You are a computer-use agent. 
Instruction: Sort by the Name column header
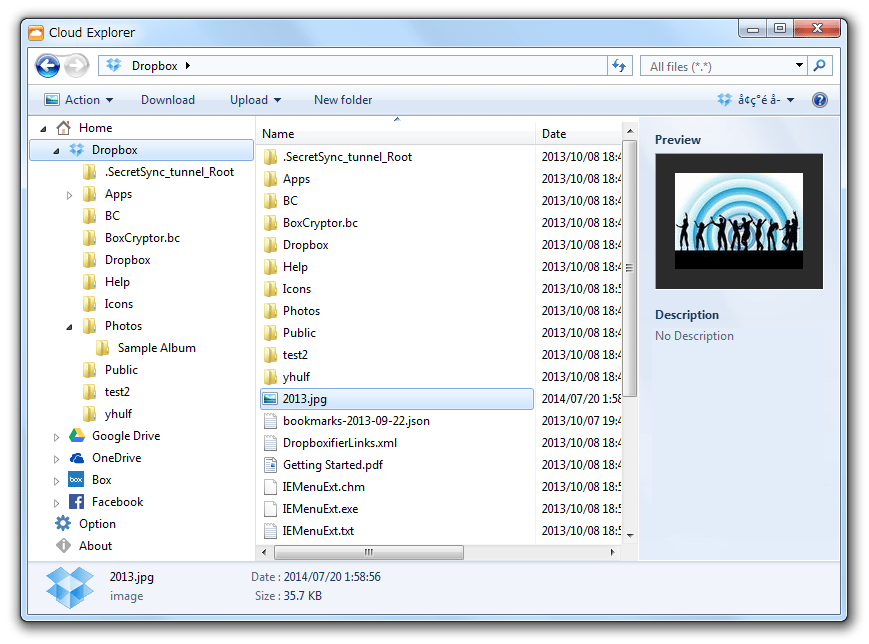tap(396, 134)
